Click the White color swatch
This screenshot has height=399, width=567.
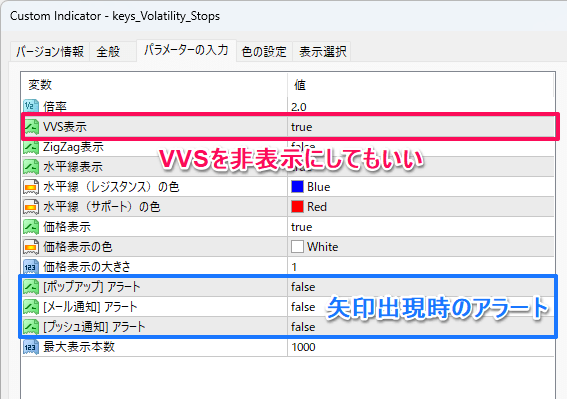297,247
